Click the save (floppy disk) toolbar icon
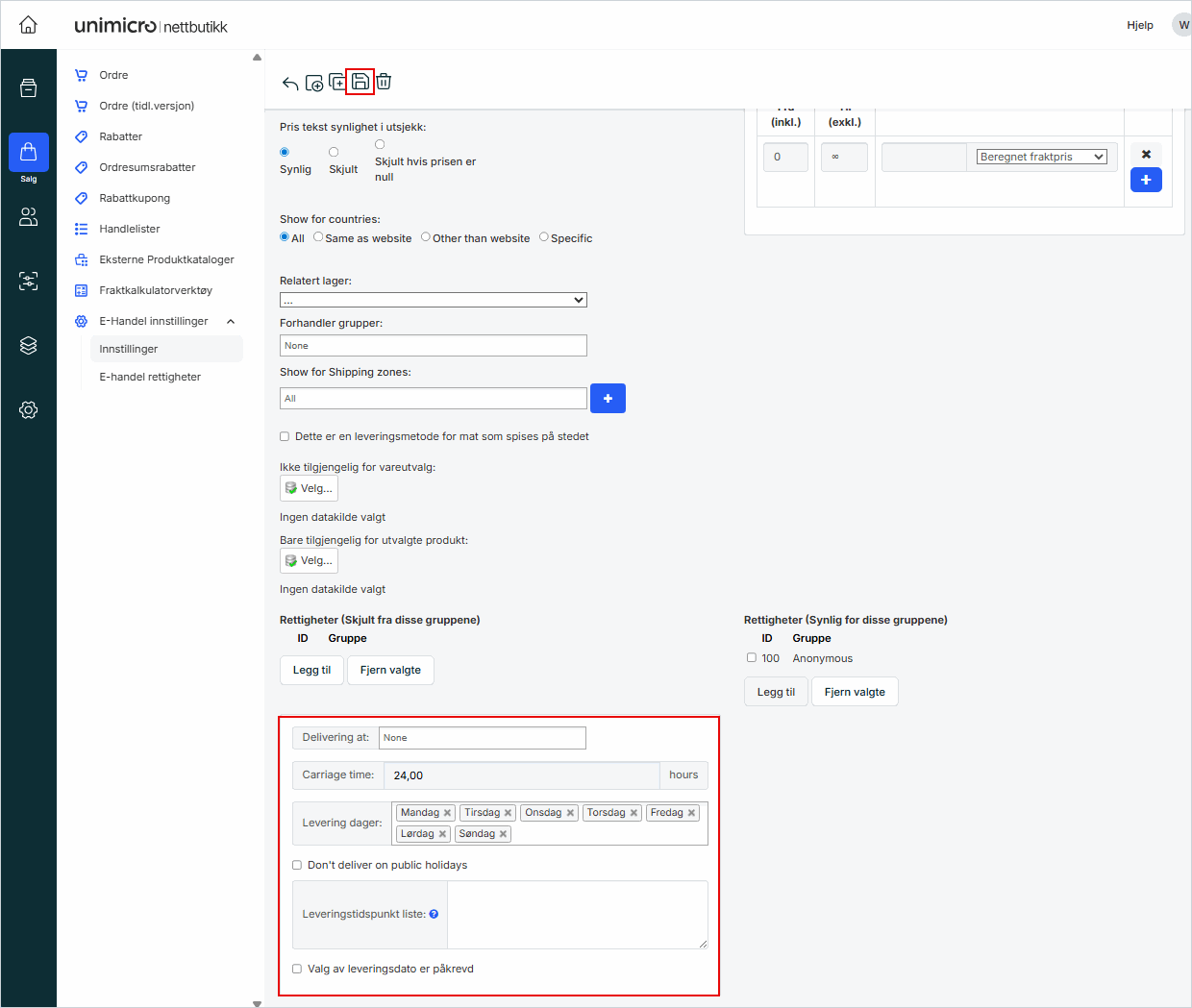 [x=360, y=82]
